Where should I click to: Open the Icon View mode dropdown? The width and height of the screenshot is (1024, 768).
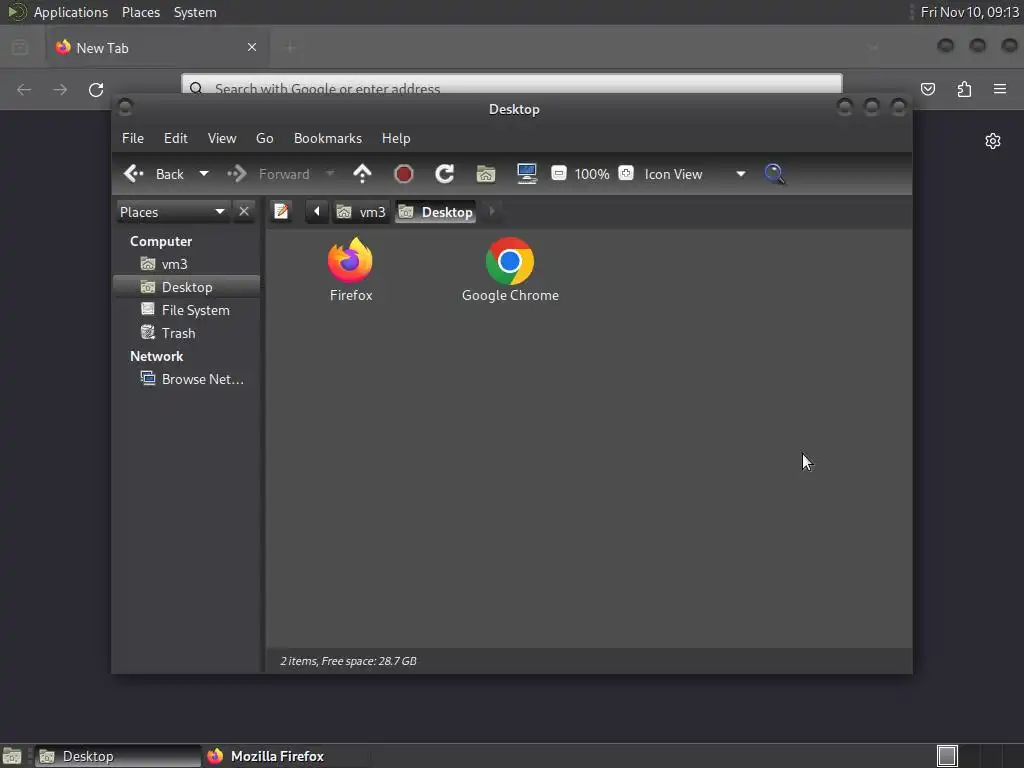[695, 174]
